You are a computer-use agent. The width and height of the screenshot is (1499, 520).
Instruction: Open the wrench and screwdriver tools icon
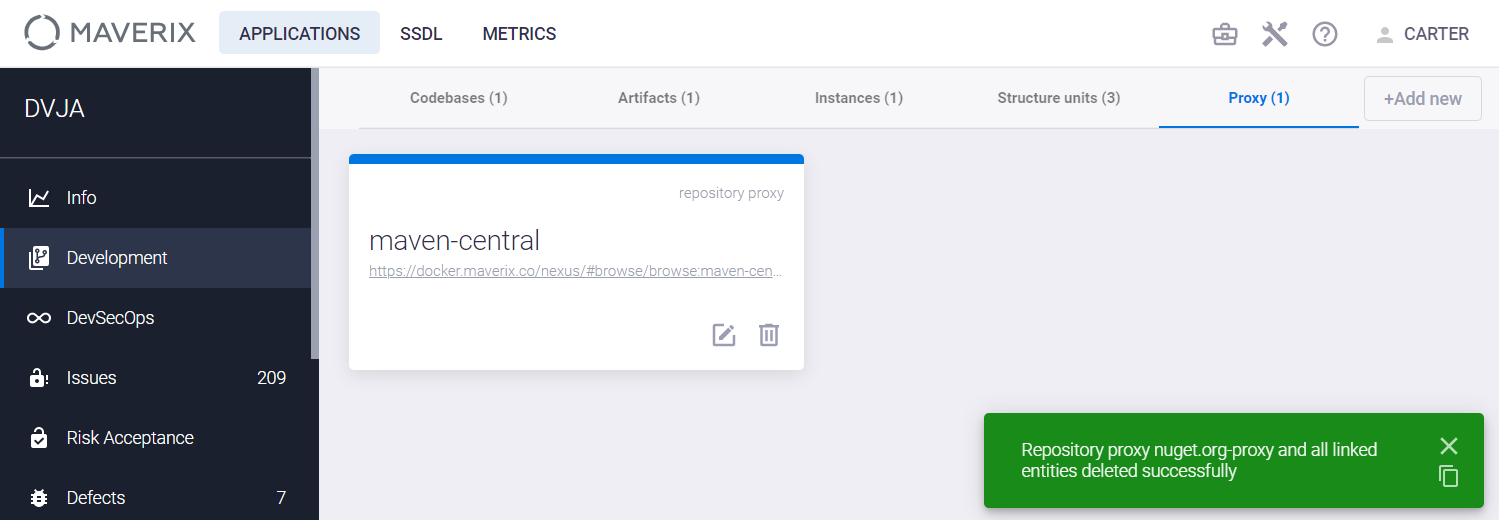point(1274,34)
